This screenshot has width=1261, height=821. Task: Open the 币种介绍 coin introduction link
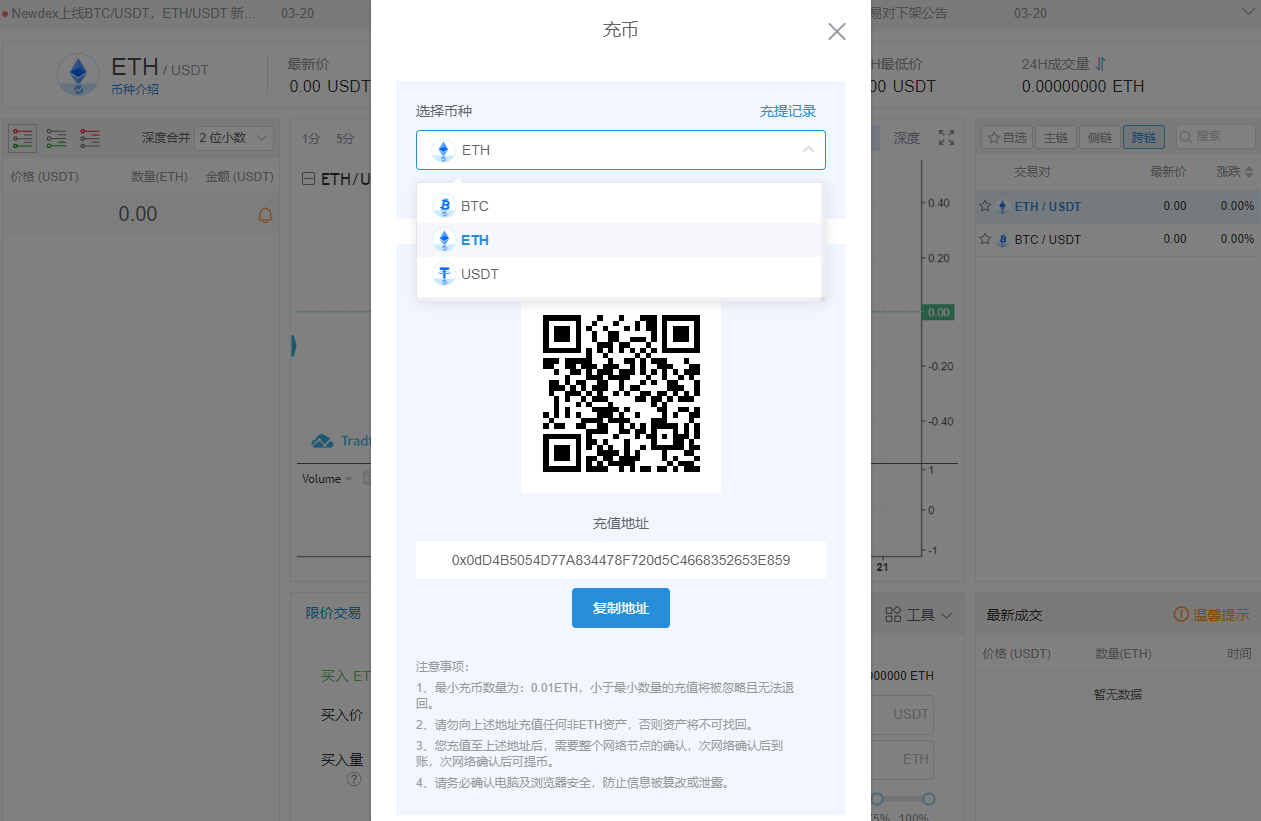coord(135,89)
